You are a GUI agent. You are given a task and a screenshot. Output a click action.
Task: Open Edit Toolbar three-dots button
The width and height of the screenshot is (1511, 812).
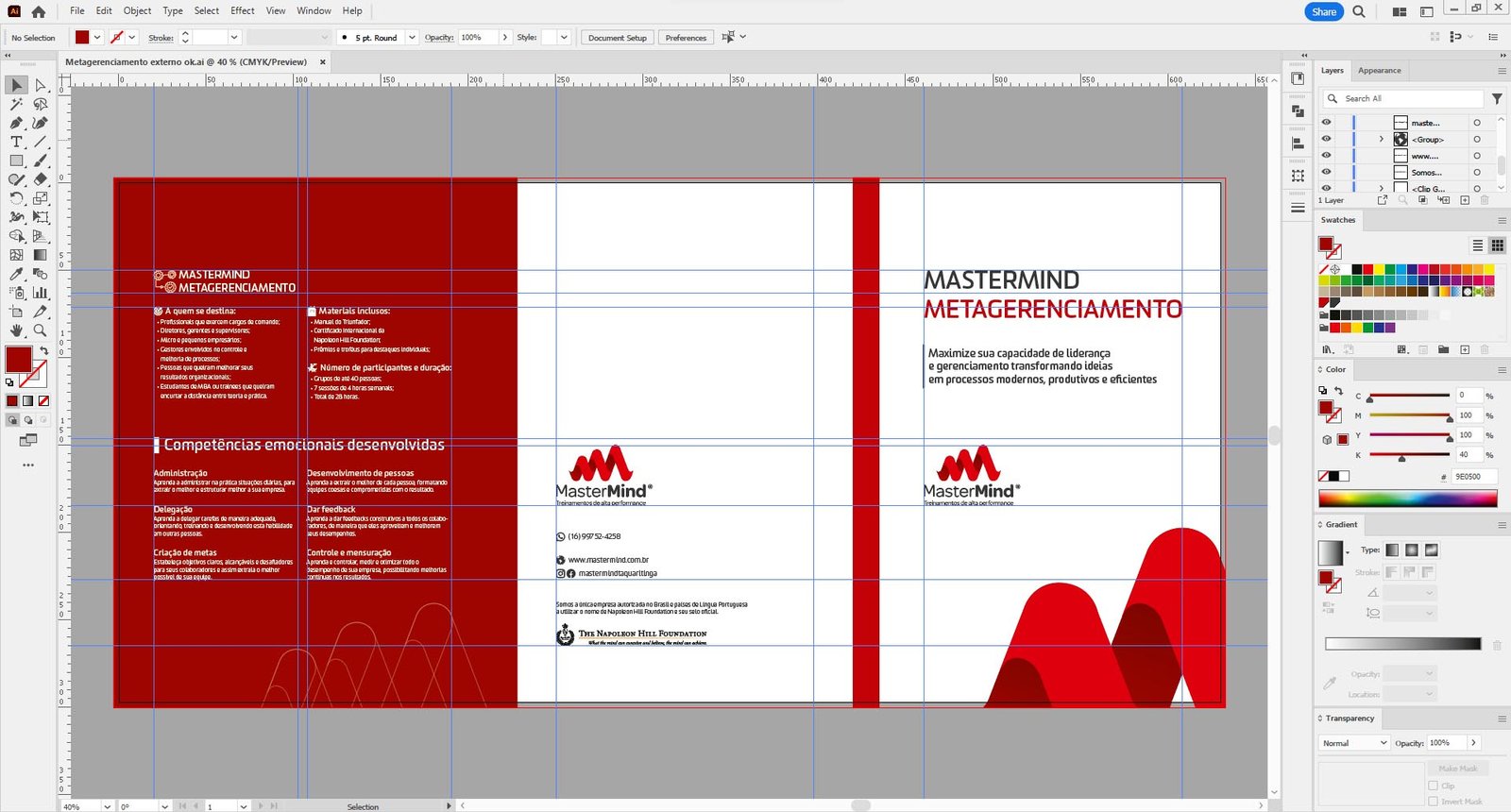click(x=28, y=465)
